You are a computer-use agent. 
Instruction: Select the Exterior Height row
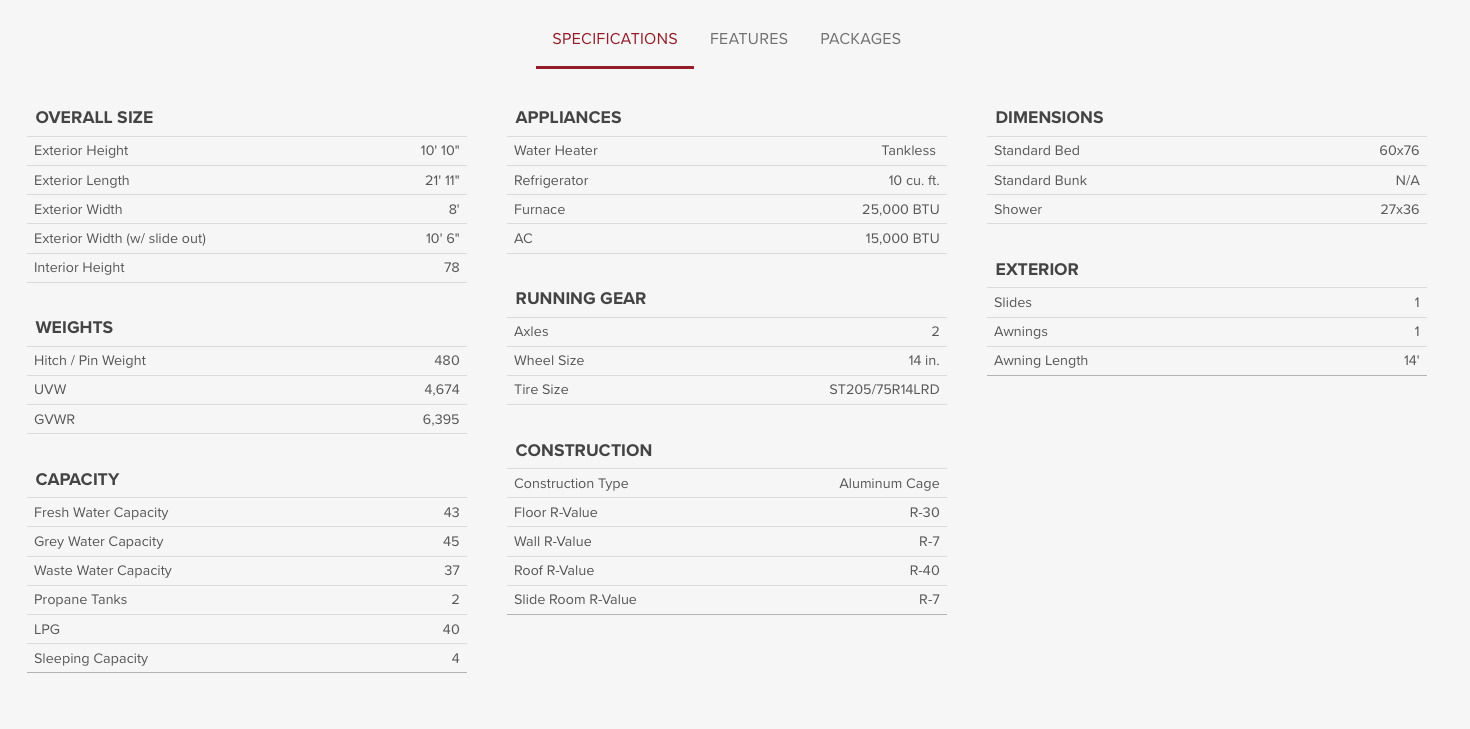(x=247, y=151)
